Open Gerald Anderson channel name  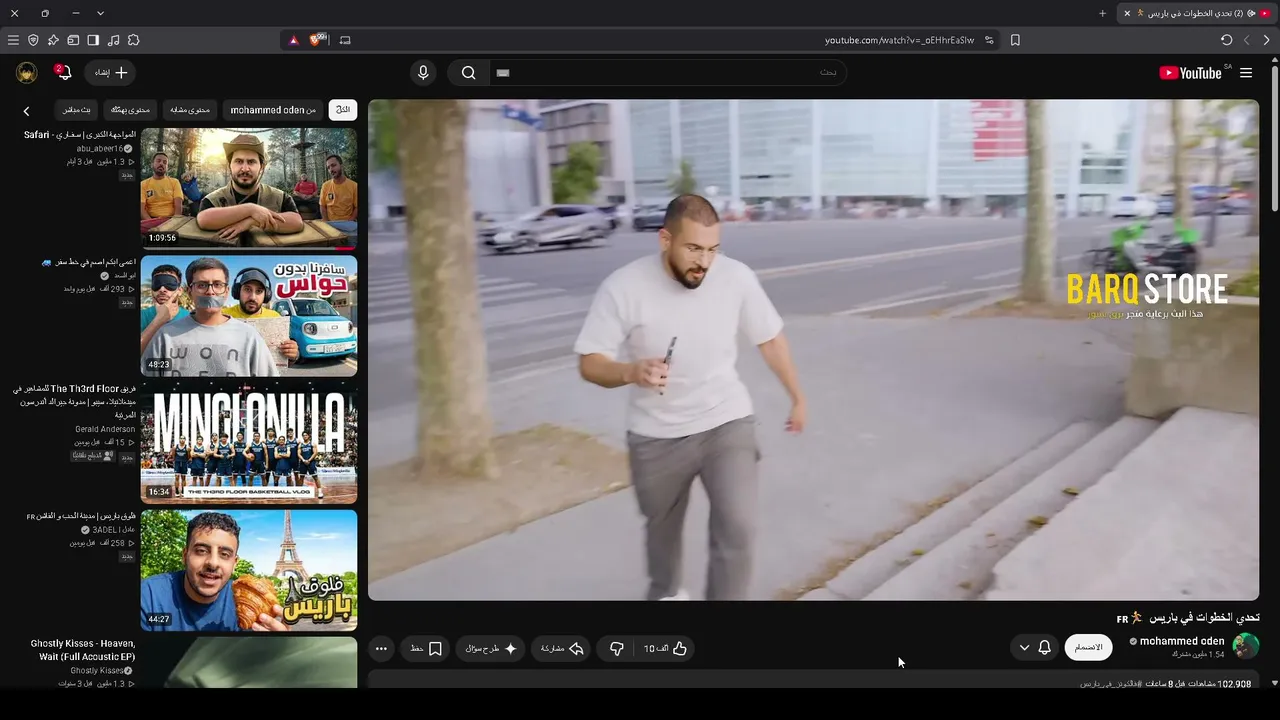coord(105,429)
